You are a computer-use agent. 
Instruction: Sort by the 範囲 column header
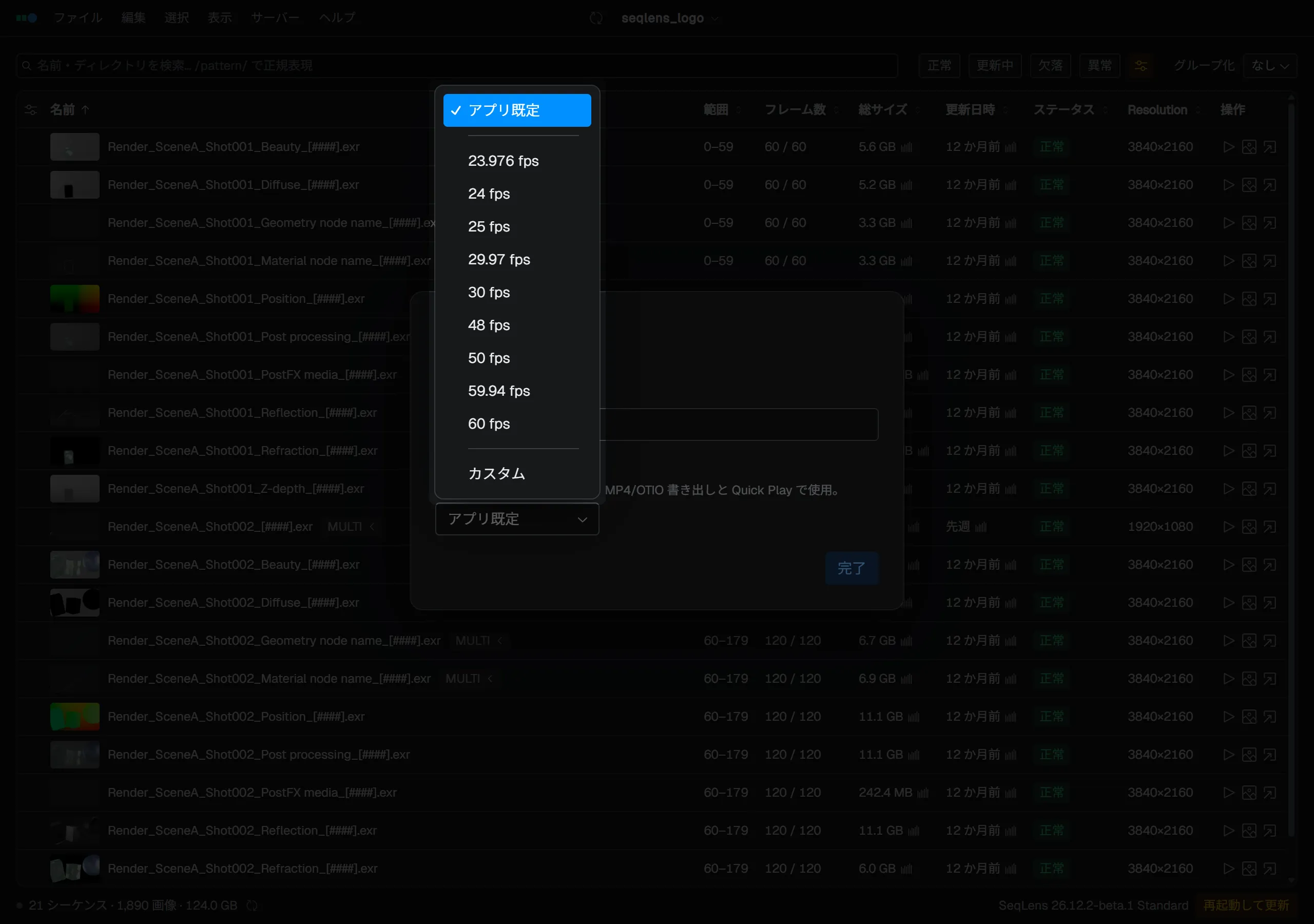(722, 110)
